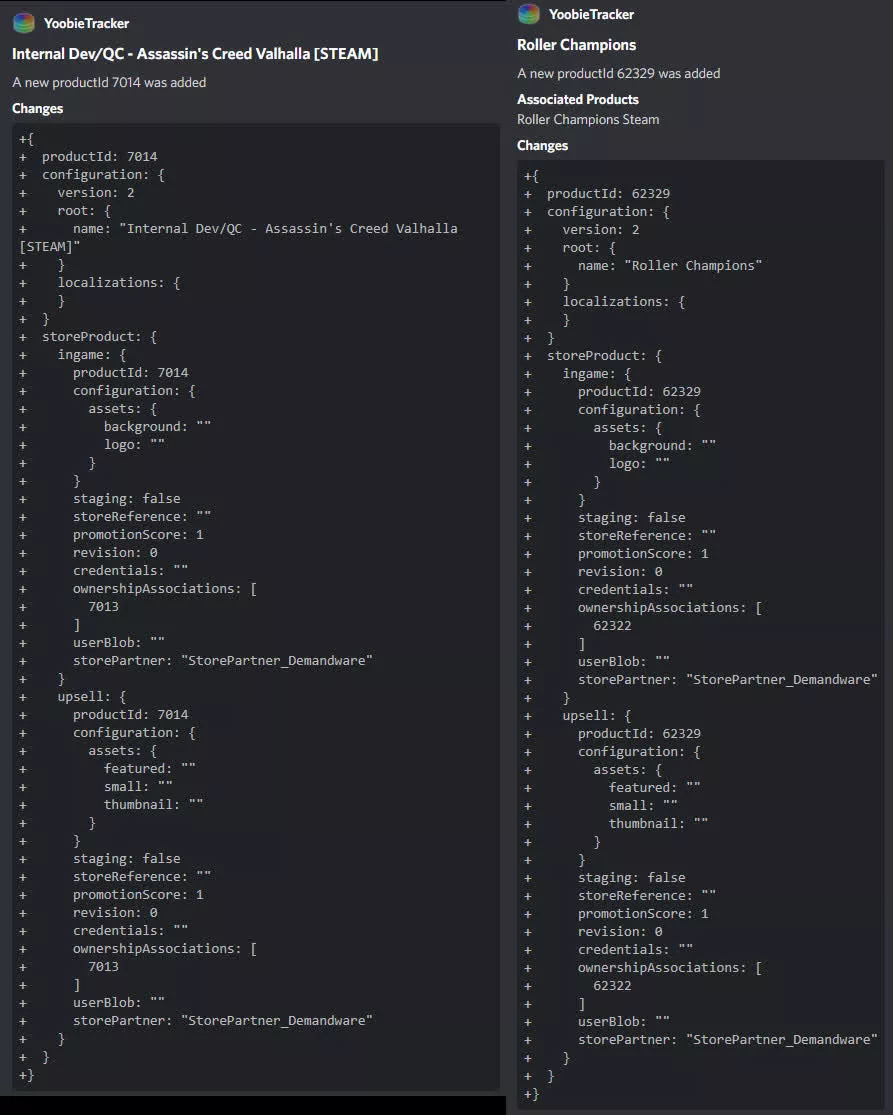Click "version: 2" in Roller Champions code block
The height and width of the screenshot is (1115, 893).
click(x=601, y=230)
